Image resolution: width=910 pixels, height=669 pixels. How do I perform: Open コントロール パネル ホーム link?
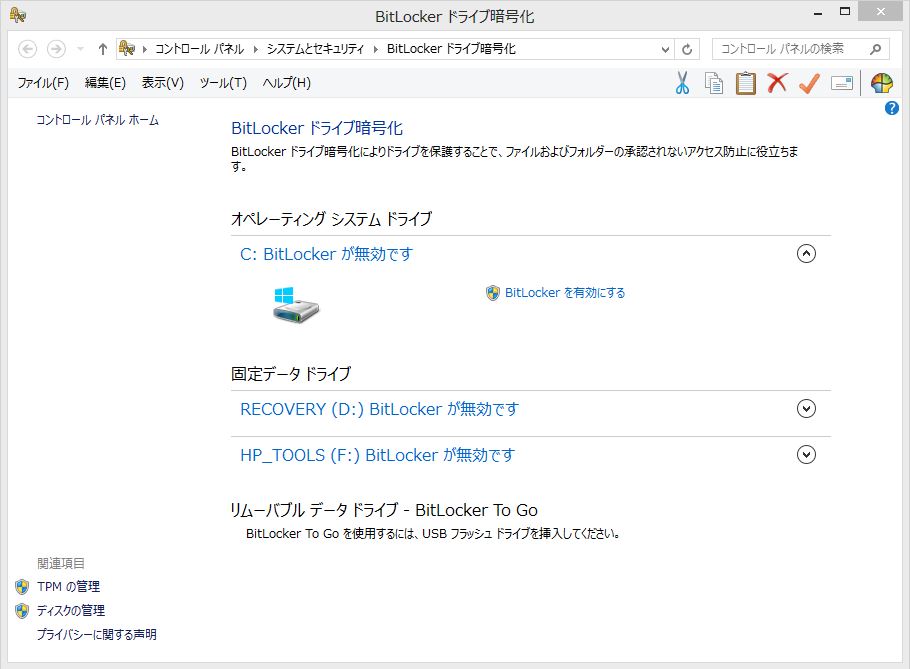pyautogui.click(x=98, y=120)
